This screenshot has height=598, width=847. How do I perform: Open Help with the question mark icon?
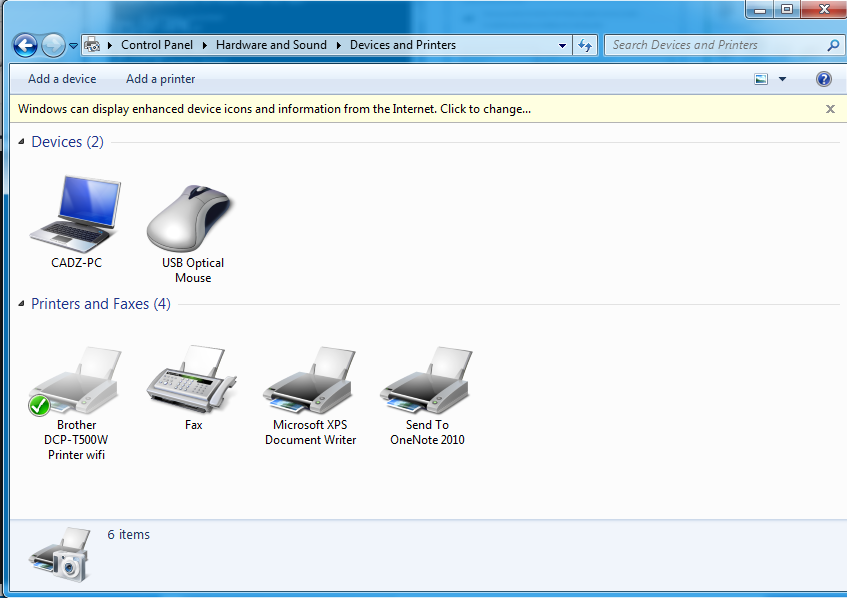click(822, 79)
